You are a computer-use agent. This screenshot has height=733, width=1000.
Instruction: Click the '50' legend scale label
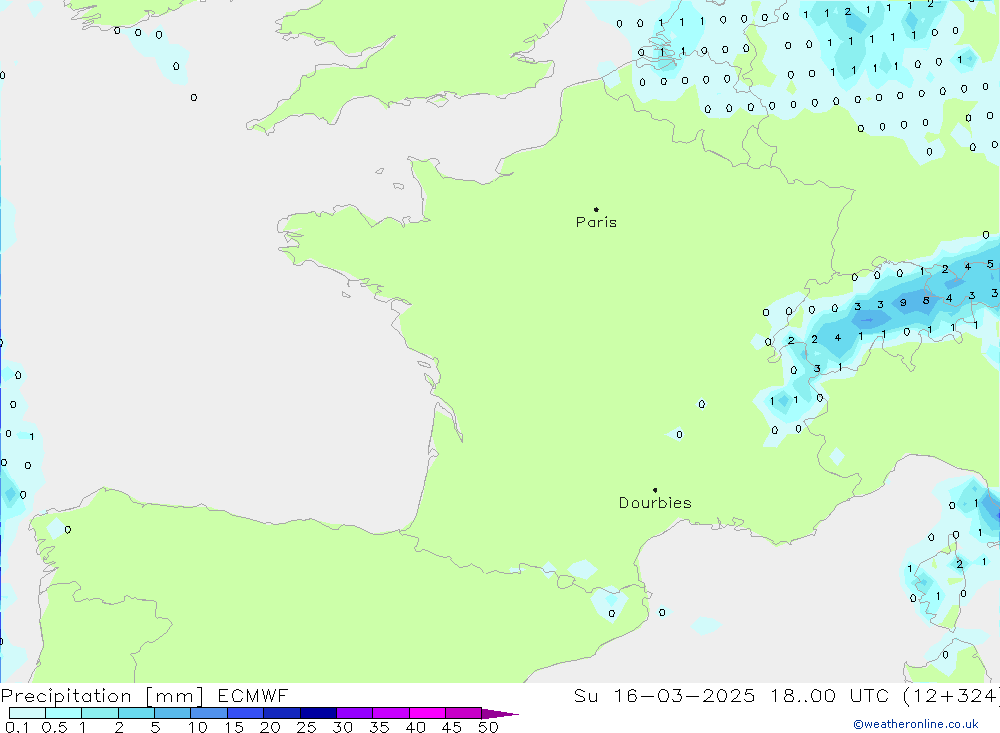(488, 727)
